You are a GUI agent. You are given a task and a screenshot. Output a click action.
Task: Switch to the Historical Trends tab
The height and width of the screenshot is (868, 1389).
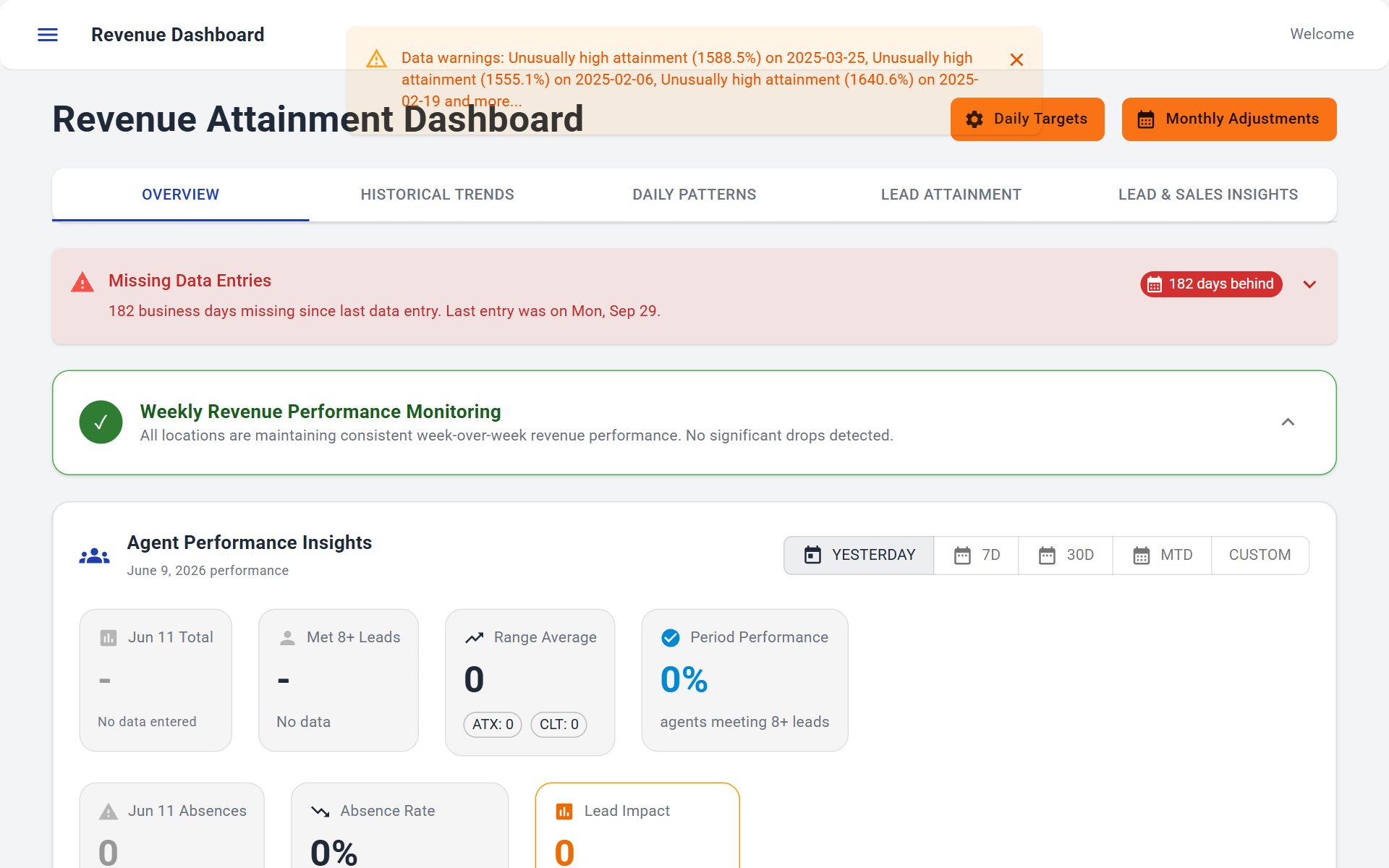pos(437,195)
